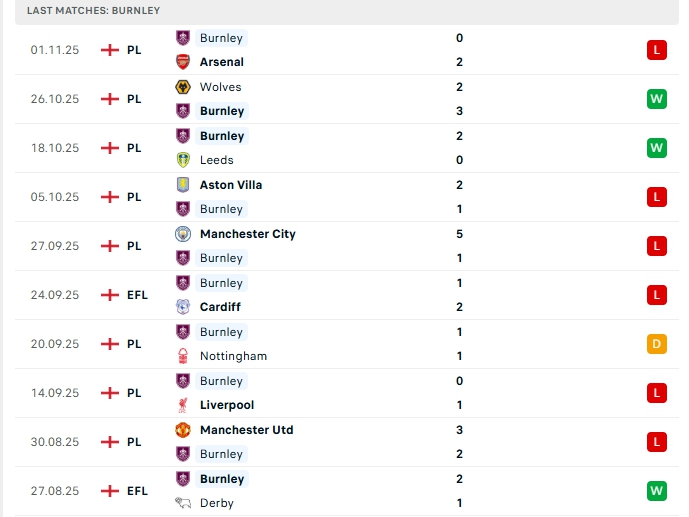Click the Manchester Utd crest icon
This screenshot has height=517, width=689.
(x=183, y=430)
